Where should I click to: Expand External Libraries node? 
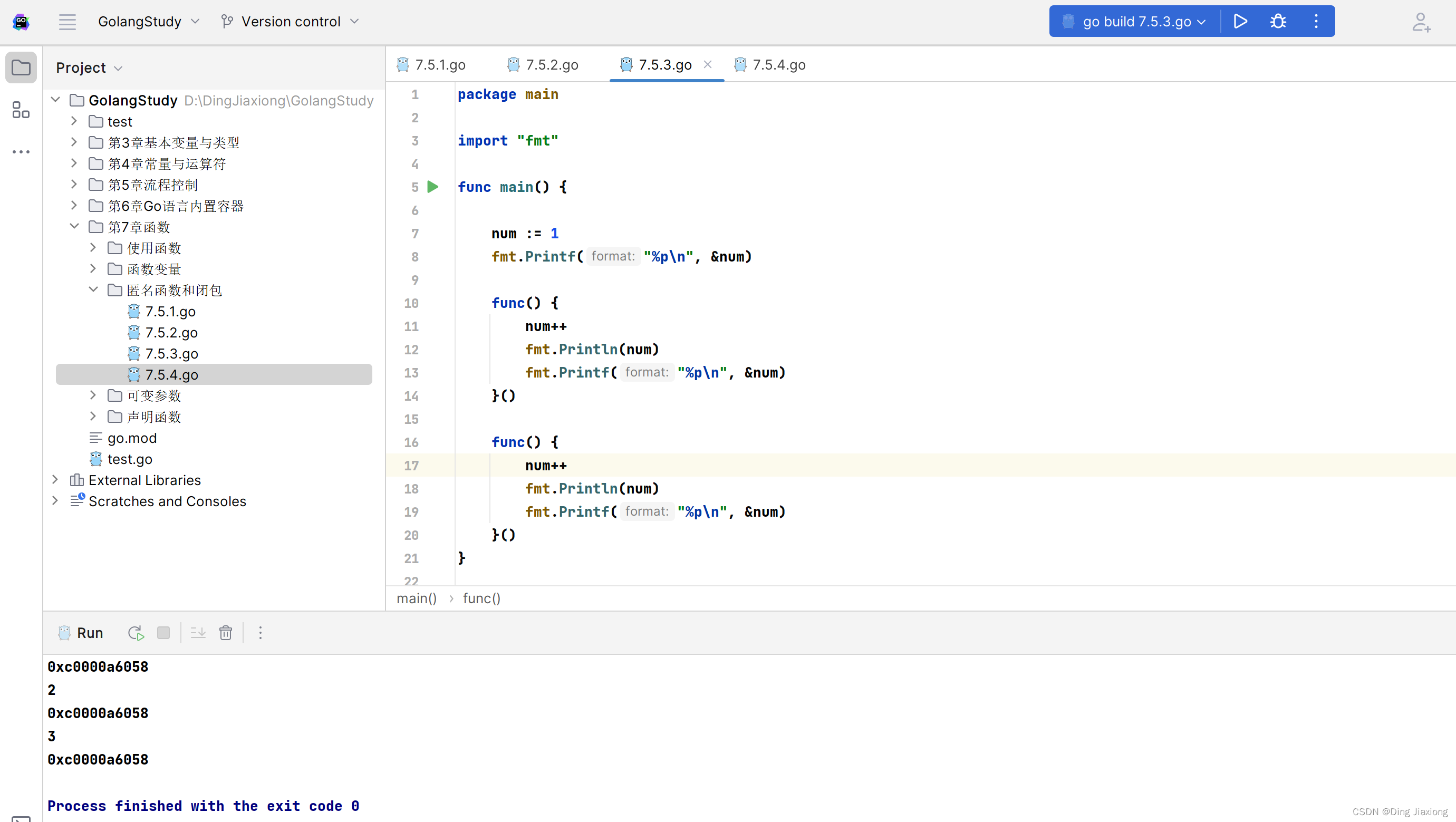tap(55, 480)
